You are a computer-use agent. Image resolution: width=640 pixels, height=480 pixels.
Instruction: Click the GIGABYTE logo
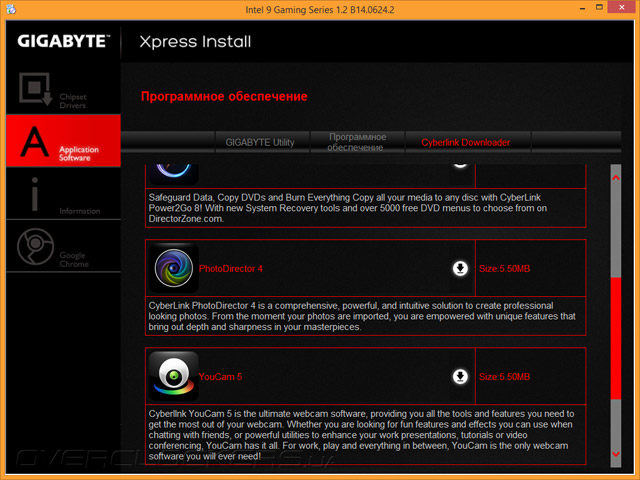[x=64, y=41]
